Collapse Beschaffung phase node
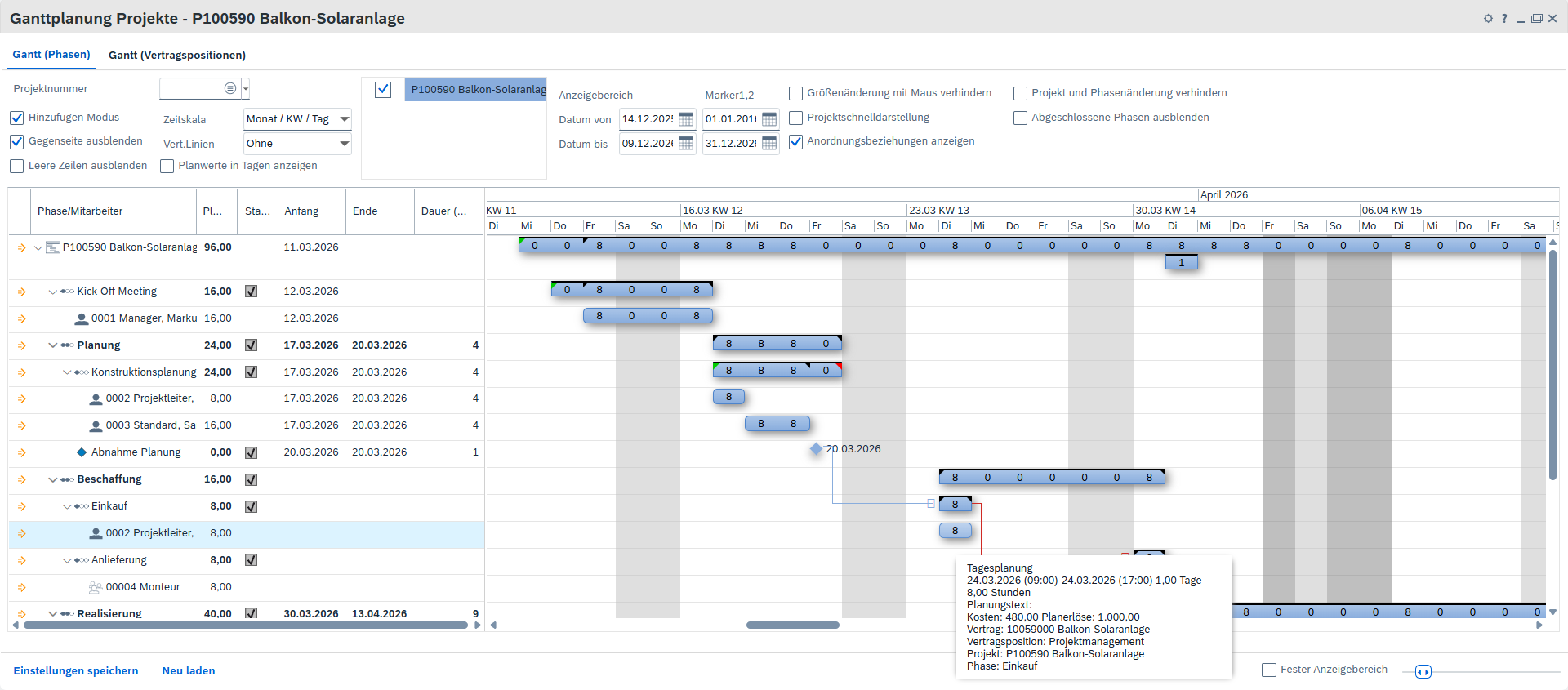Viewport: 1568px width, 690px height. click(53, 479)
